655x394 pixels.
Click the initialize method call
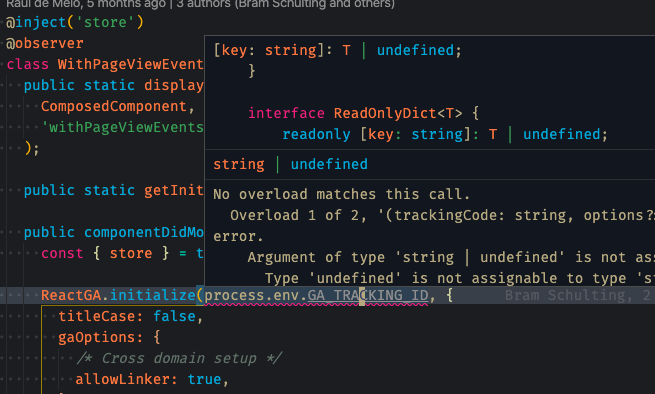click(152, 295)
